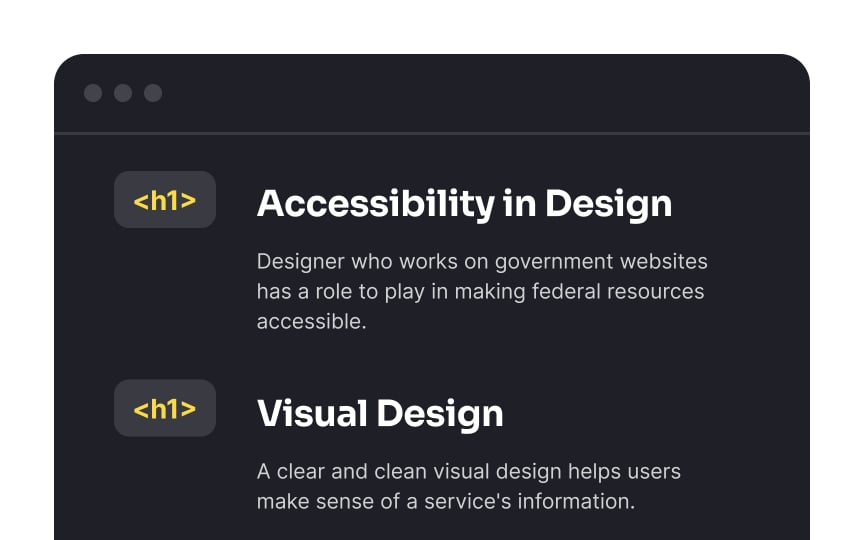Screen dimensions: 864x540
Task: Click the phrase 'federal resources' in the first paragraph
Action: pos(618,291)
